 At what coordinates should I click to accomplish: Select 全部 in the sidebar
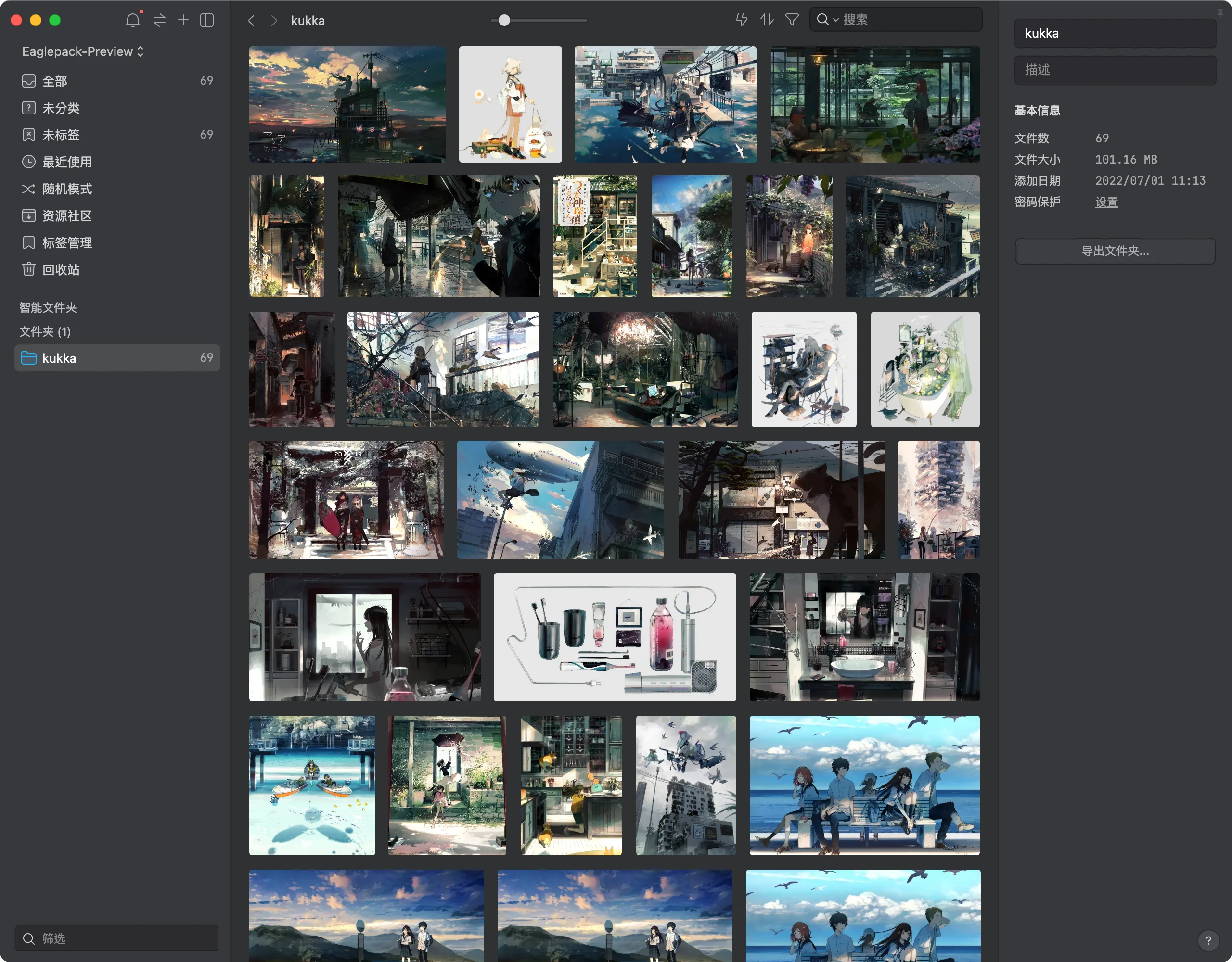[117, 81]
